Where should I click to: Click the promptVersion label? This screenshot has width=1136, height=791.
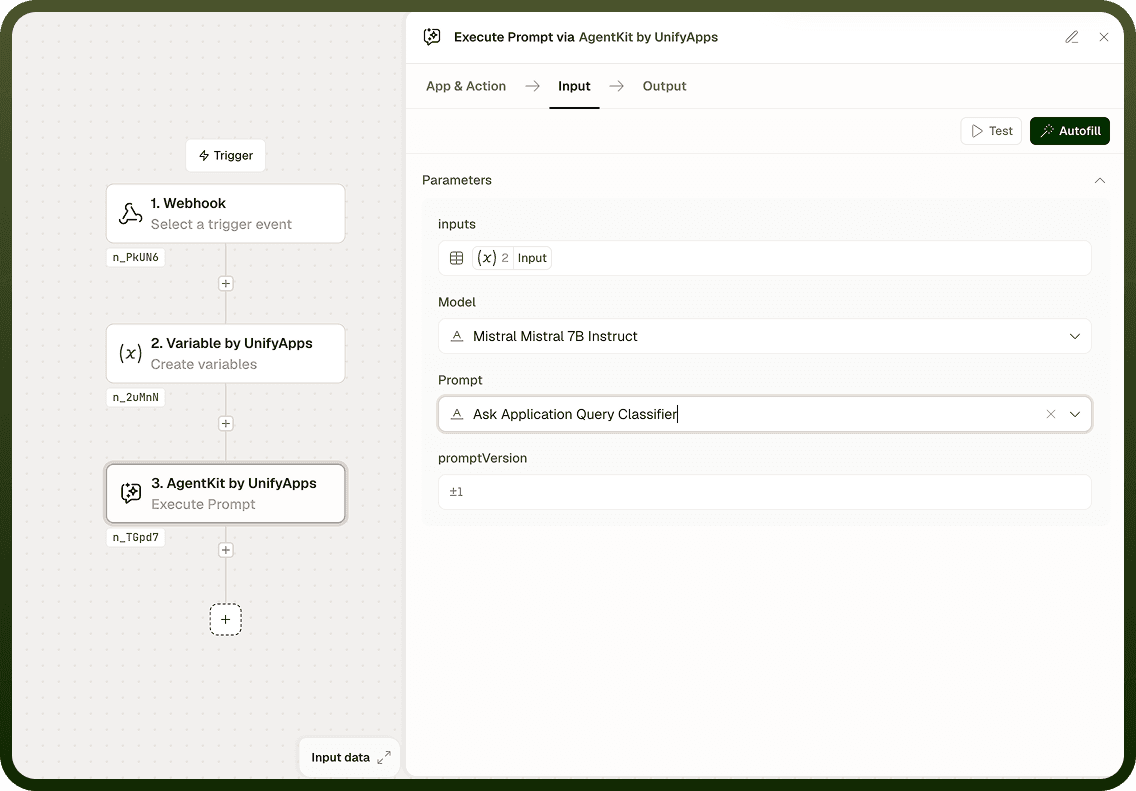pos(482,459)
